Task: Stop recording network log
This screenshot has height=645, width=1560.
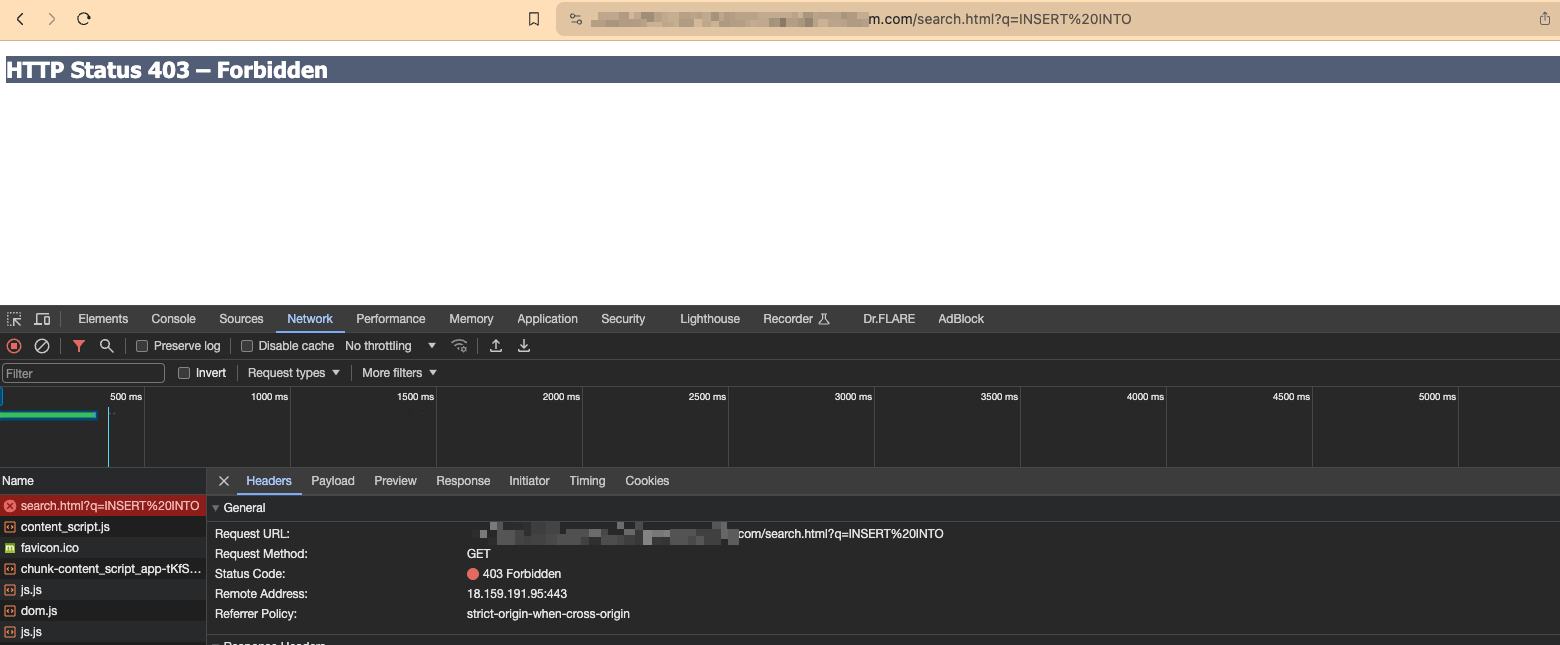Action: [x=14, y=346]
